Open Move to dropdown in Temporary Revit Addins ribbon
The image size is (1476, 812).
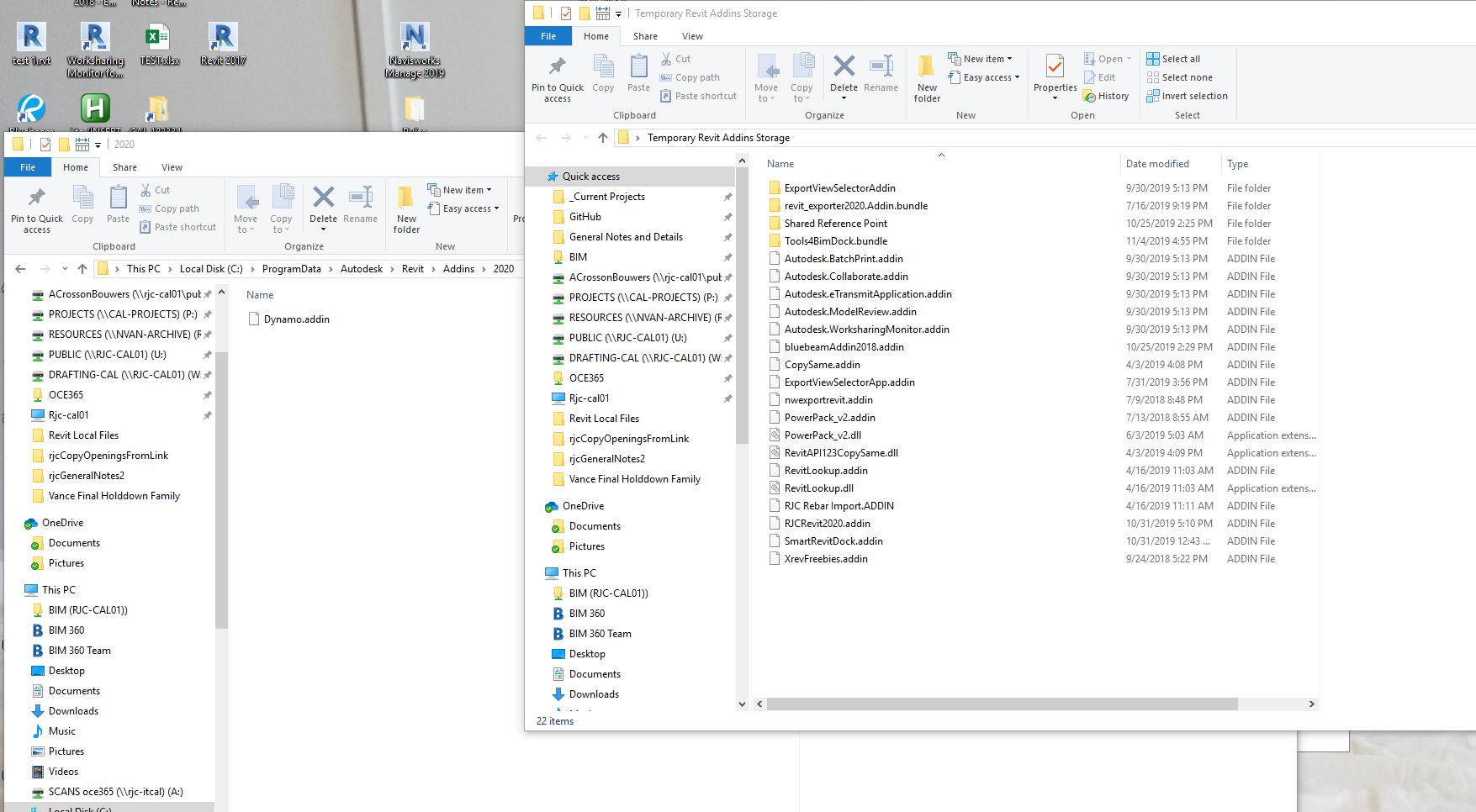point(766,78)
